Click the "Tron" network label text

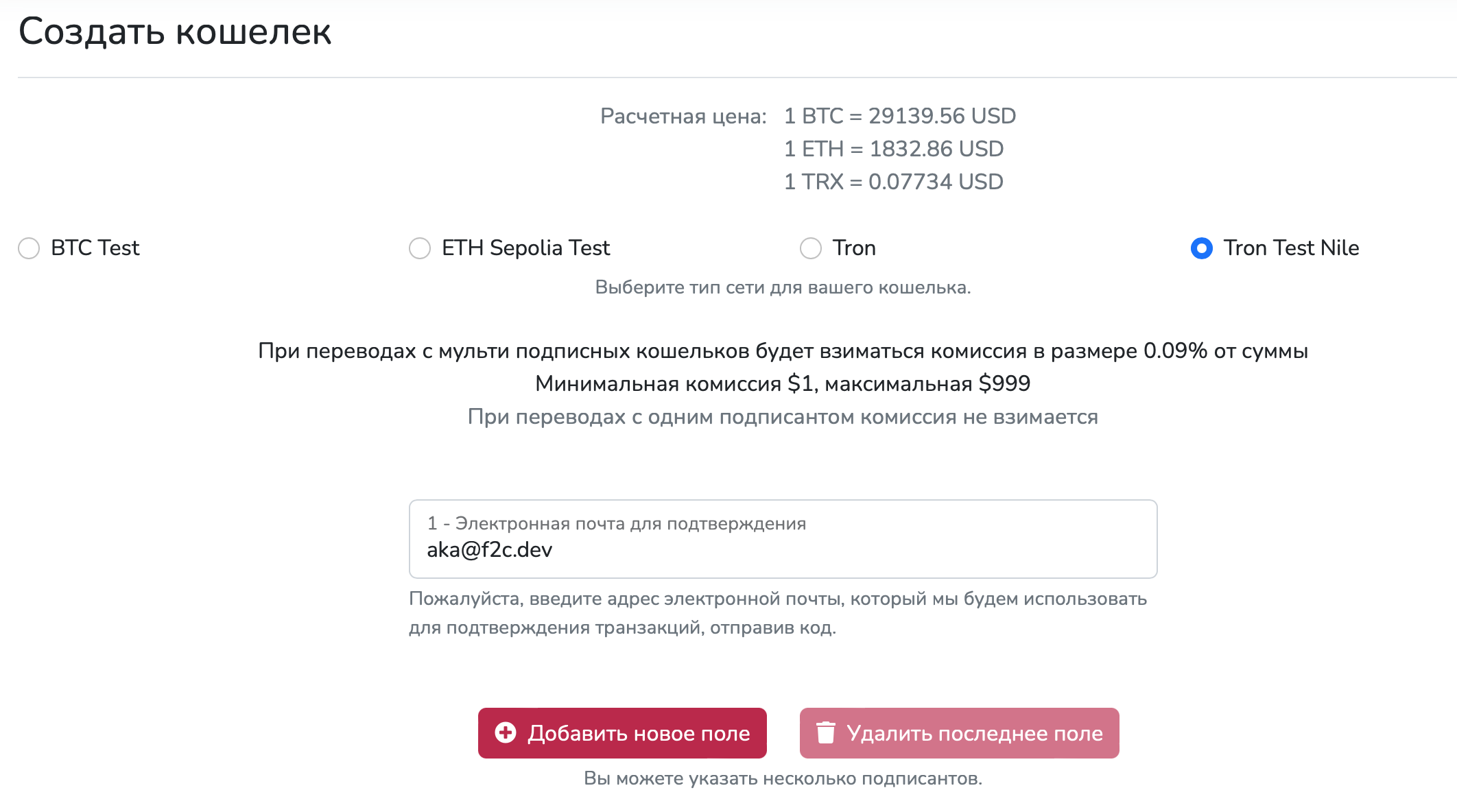click(854, 248)
